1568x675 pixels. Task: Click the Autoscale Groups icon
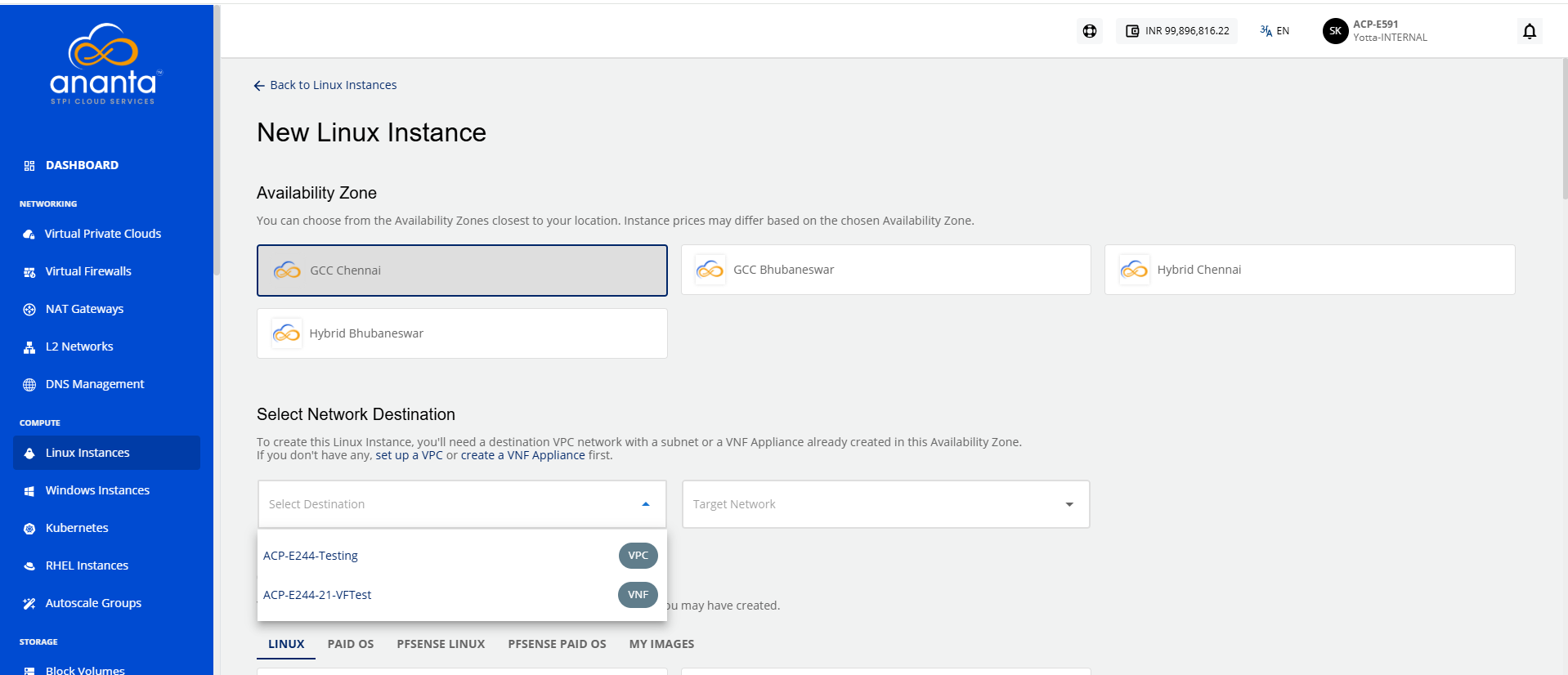coord(29,603)
